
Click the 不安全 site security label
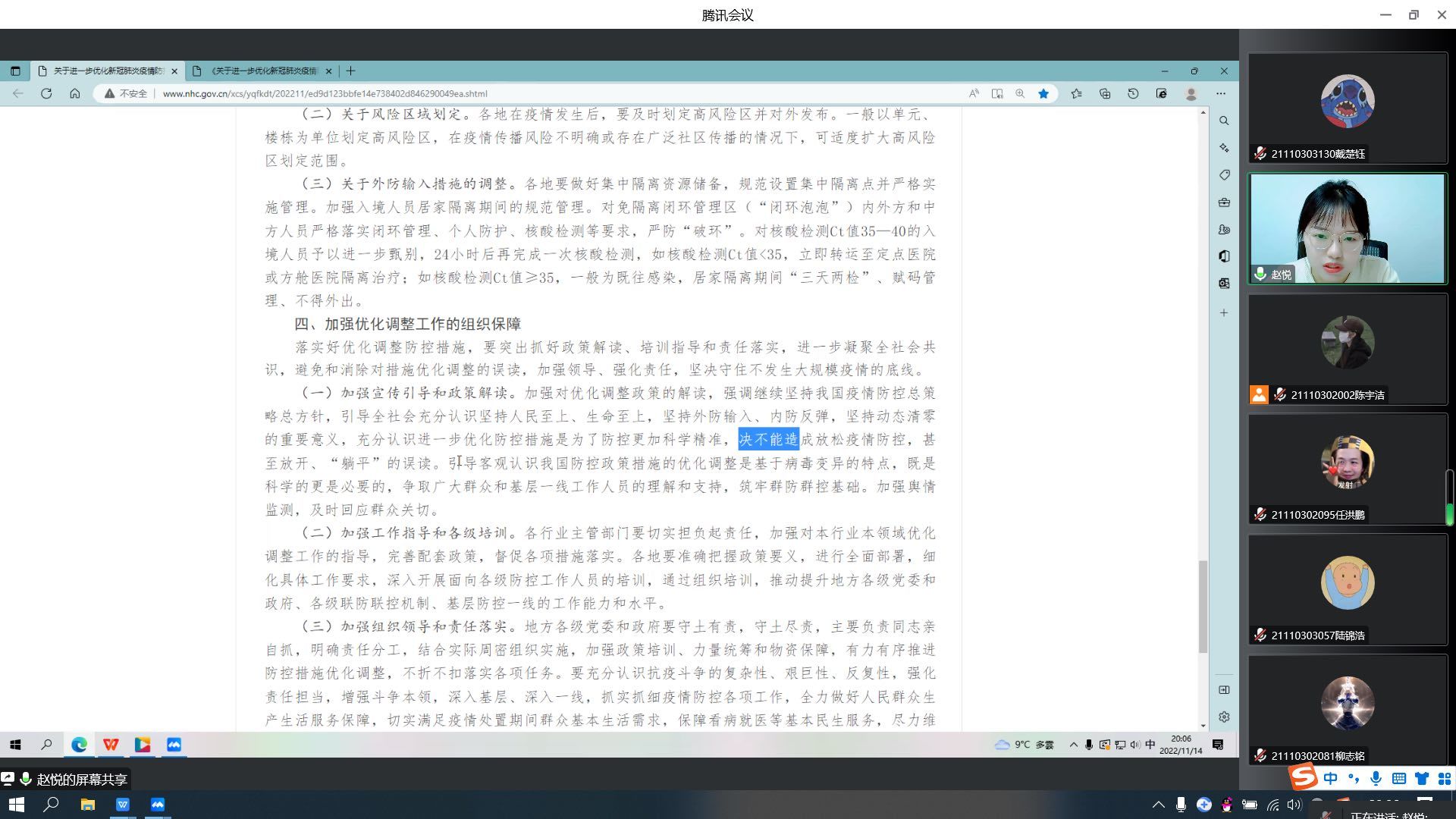133,93
